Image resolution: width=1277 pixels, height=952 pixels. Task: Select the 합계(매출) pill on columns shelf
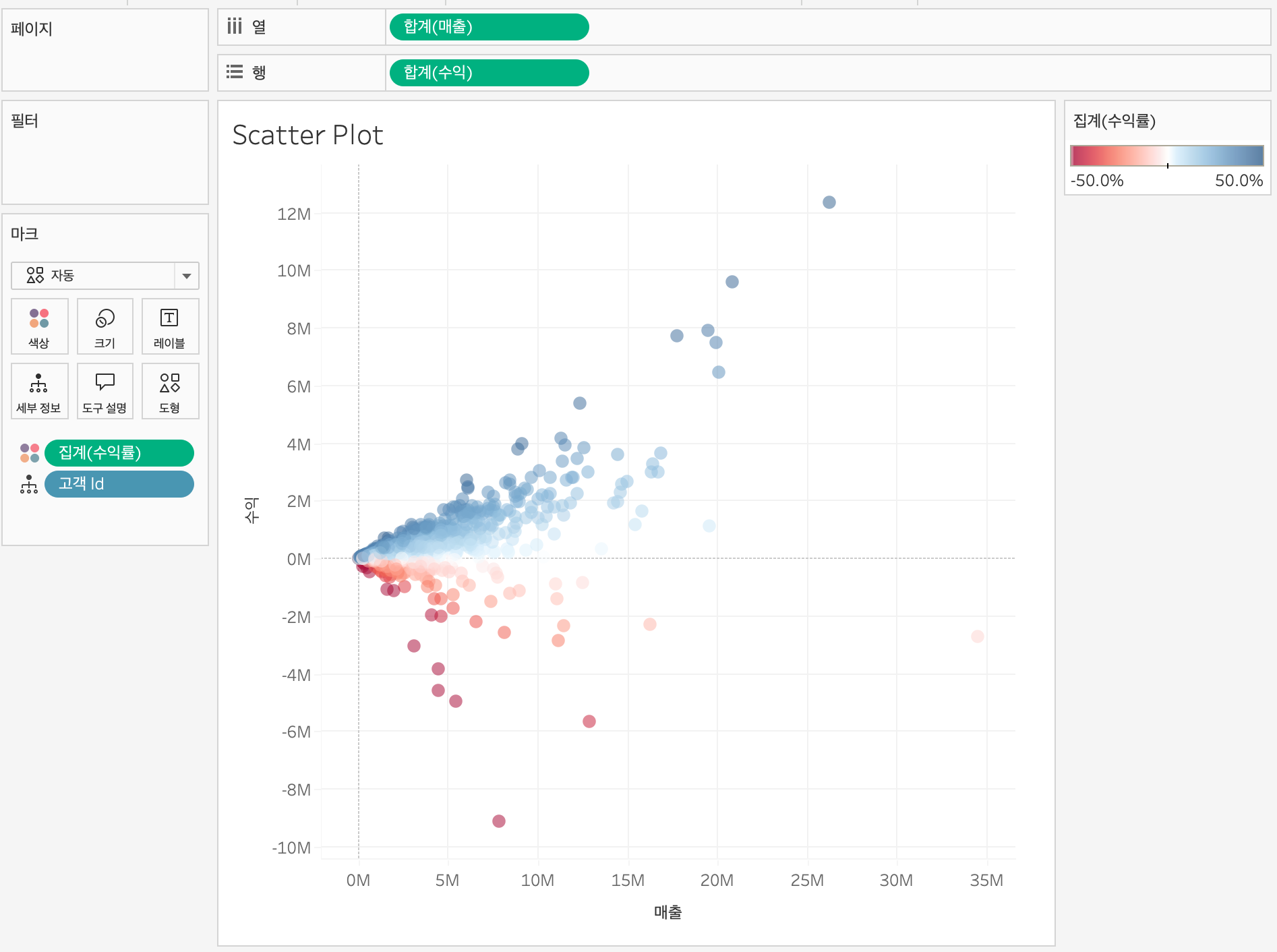point(489,27)
